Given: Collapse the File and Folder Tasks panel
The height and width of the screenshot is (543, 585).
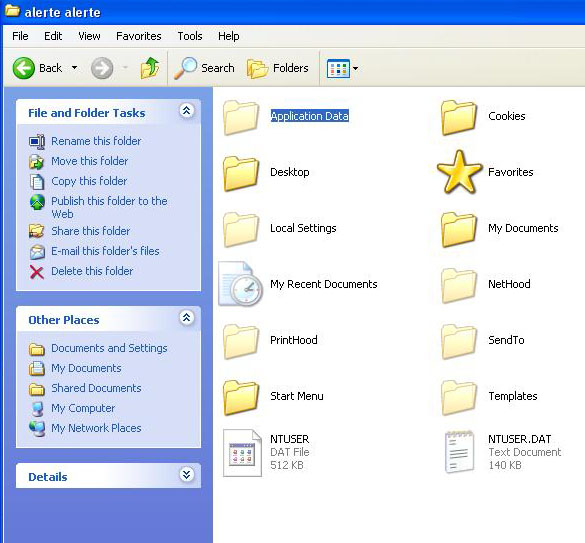Looking at the screenshot, I should pyautogui.click(x=187, y=110).
